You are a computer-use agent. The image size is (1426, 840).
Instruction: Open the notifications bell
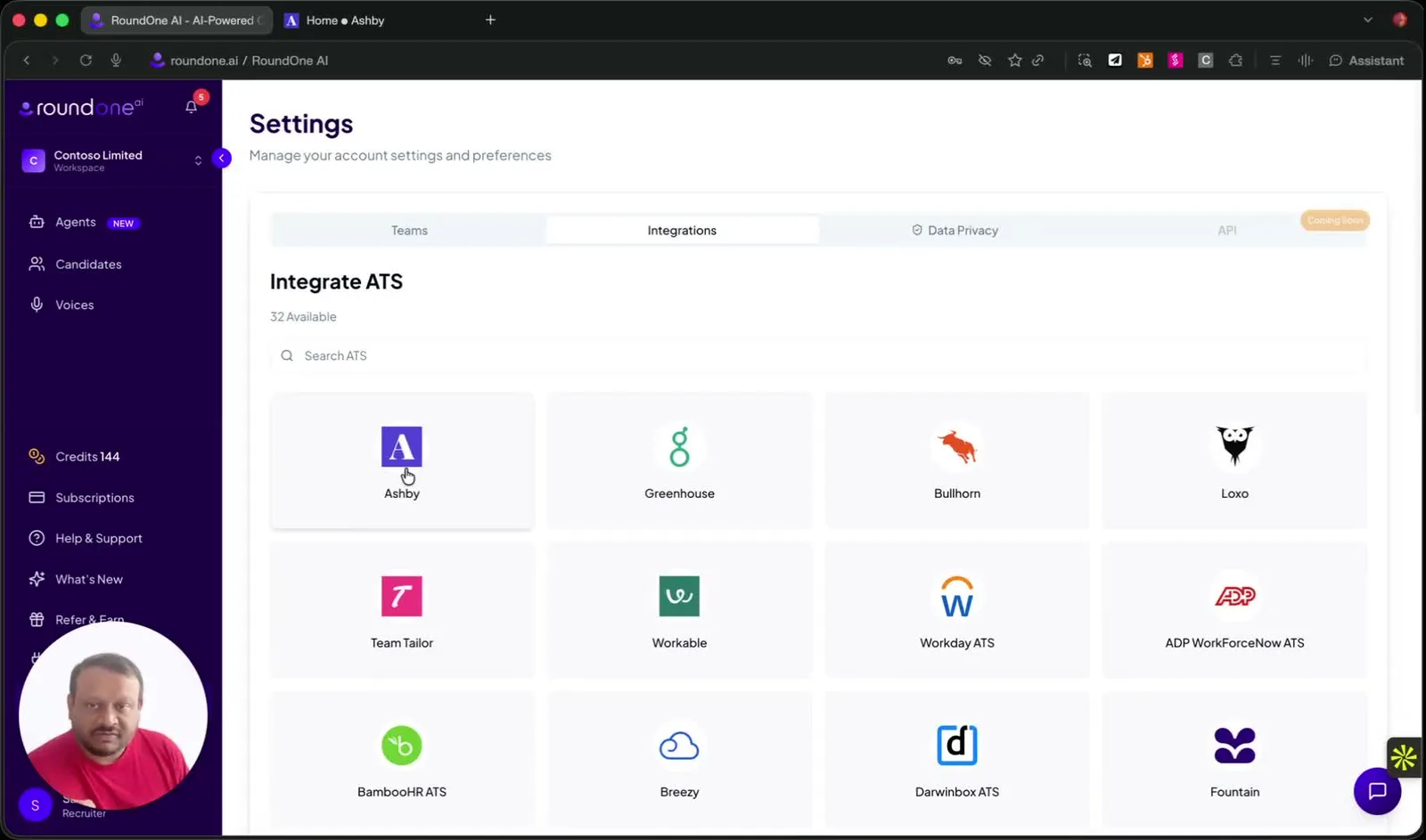pos(191,107)
